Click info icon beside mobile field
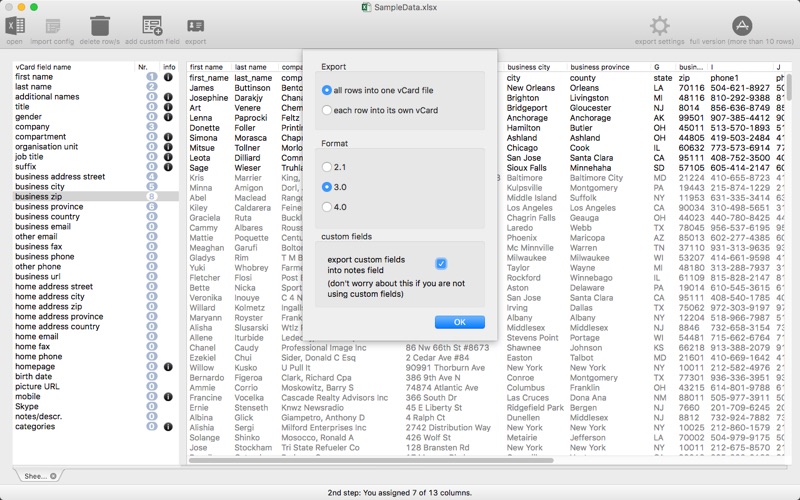This screenshot has width=800, height=500. 168,397
